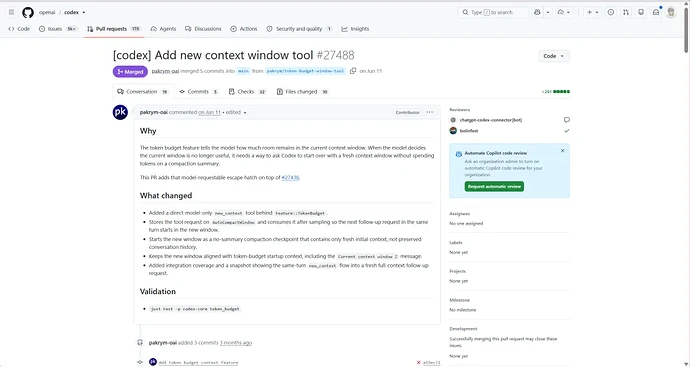
Task: Open pakrym-oai link in commits event
Action: (x=163, y=342)
